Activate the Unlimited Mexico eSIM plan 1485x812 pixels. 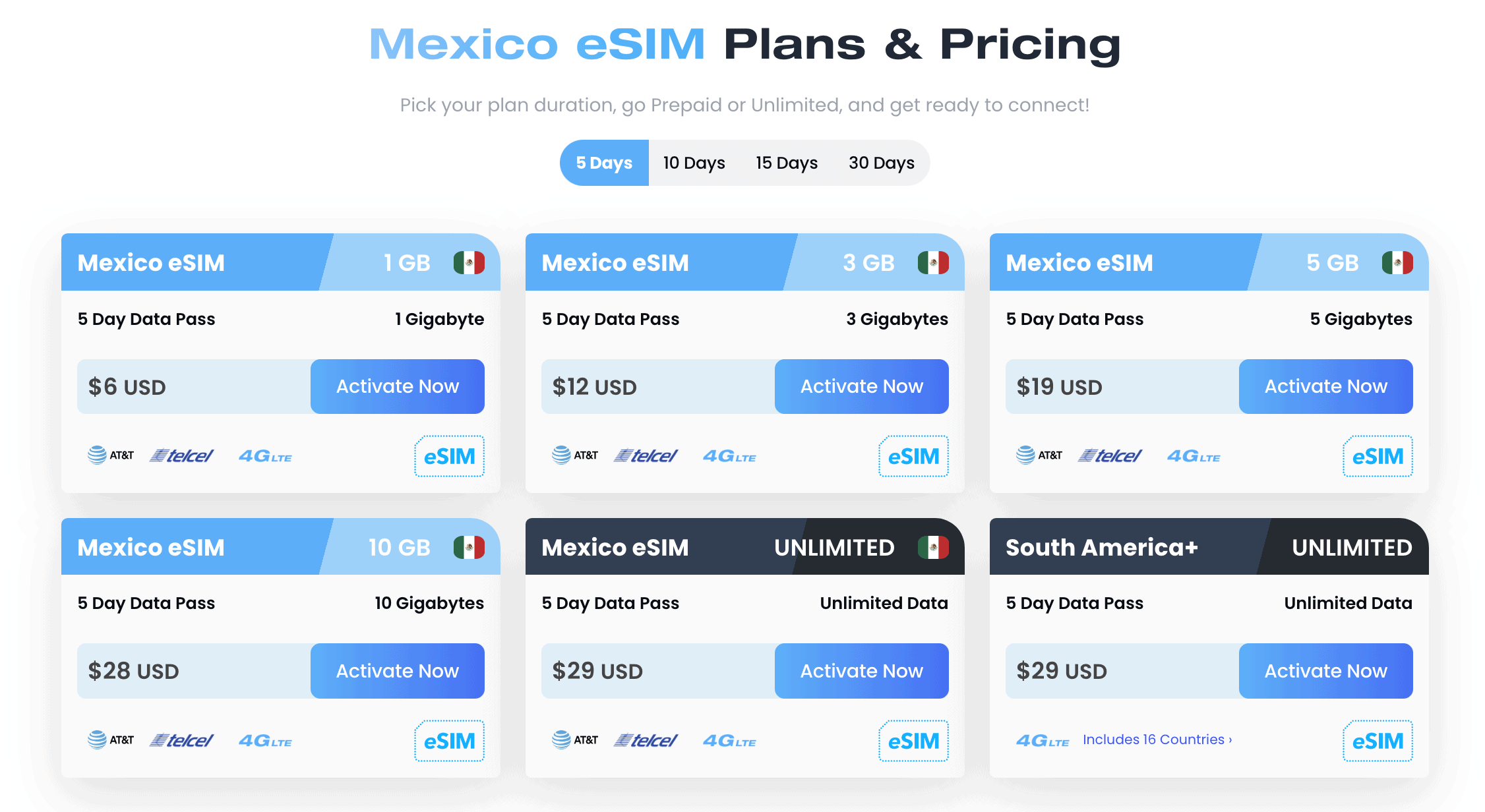[x=861, y=670]
